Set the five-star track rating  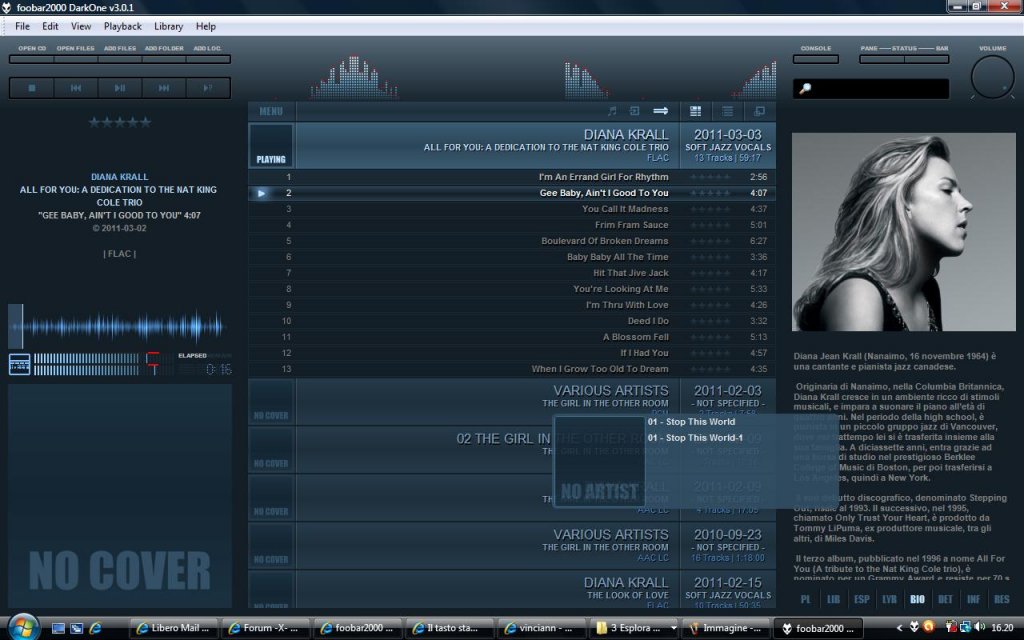click(x=120, y=122)
